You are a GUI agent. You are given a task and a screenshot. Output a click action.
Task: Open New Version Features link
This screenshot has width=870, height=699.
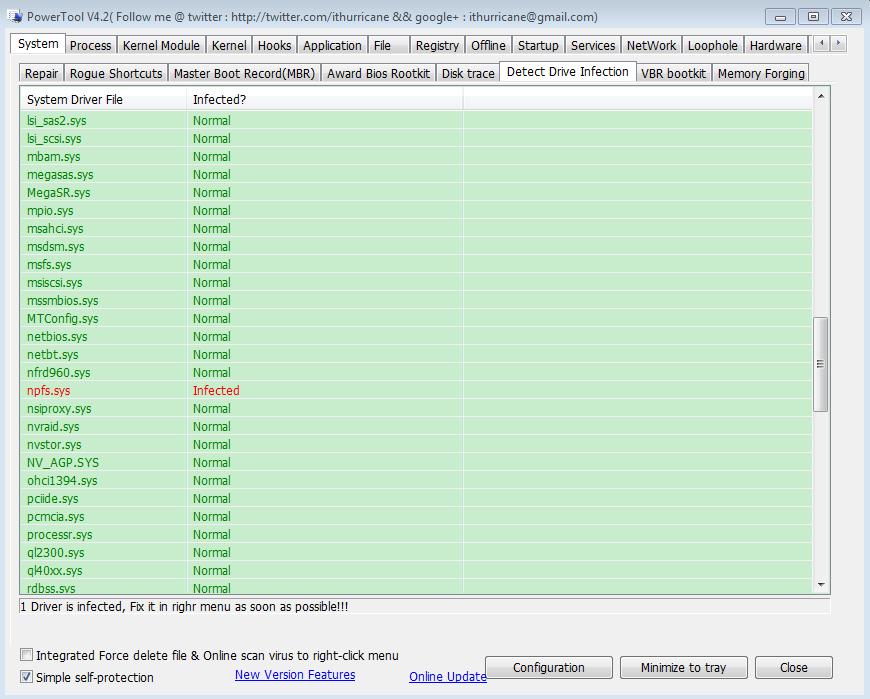coord(295,675)
